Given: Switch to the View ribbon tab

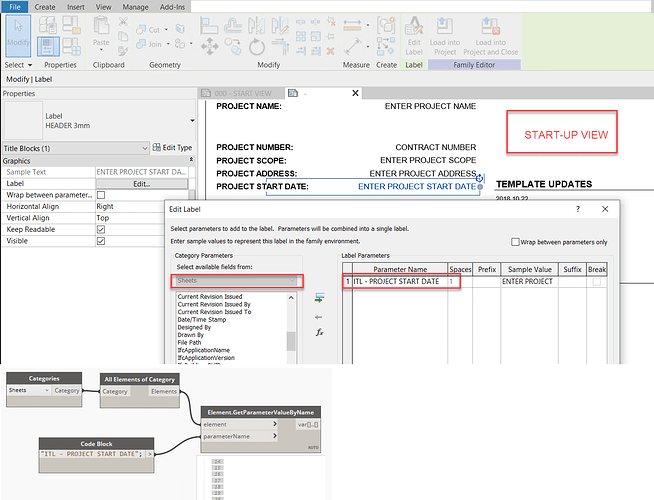Looking at the screenshot, I should click(x=103, y=7).
